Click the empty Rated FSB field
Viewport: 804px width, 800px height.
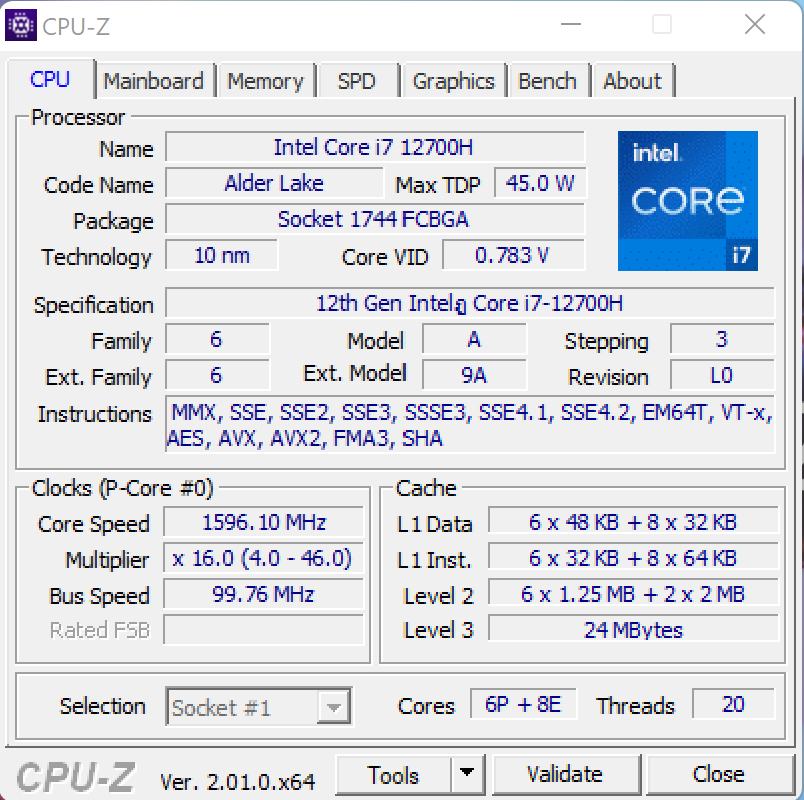pyautogui.click(x=264, y=630)
